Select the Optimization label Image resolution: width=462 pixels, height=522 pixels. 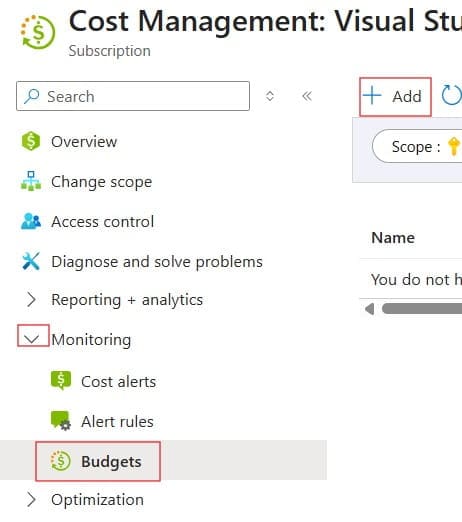click(x=98, y=500)
